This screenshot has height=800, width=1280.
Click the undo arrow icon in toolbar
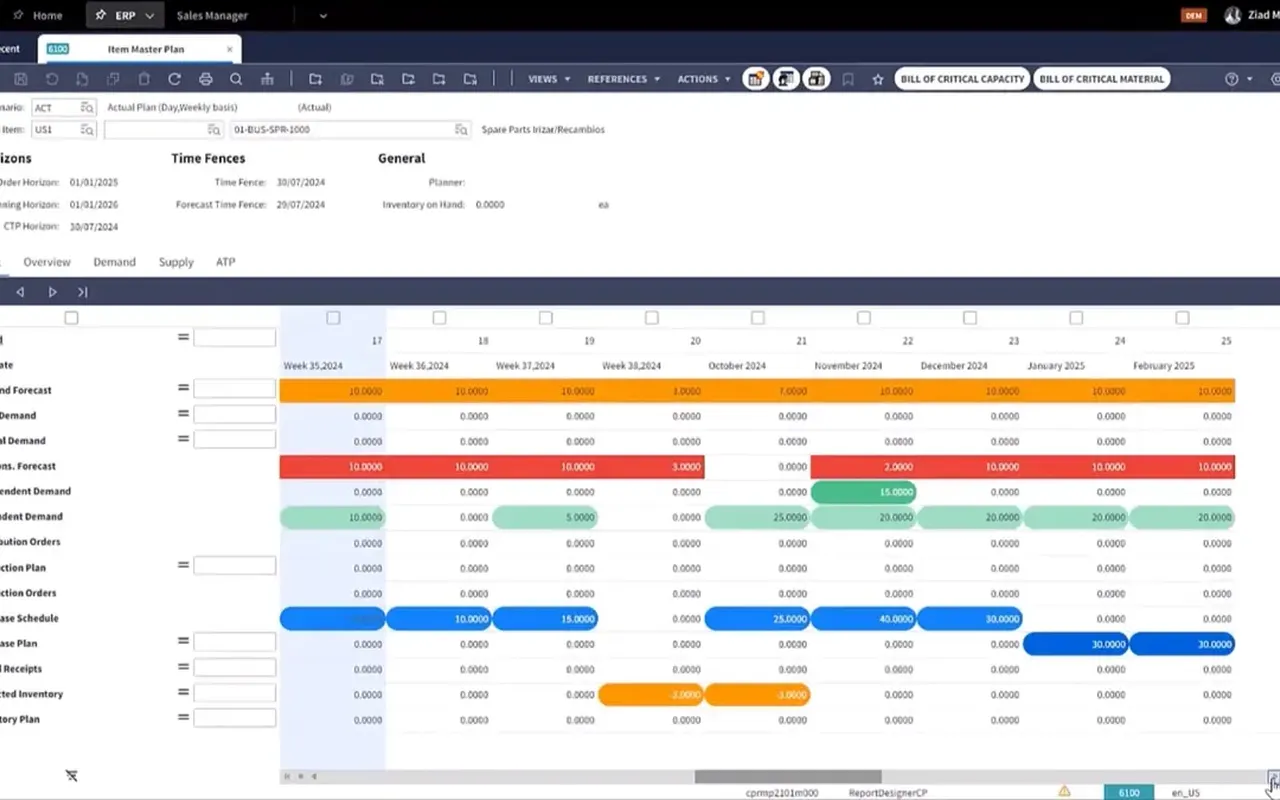[x=52, y=79]
